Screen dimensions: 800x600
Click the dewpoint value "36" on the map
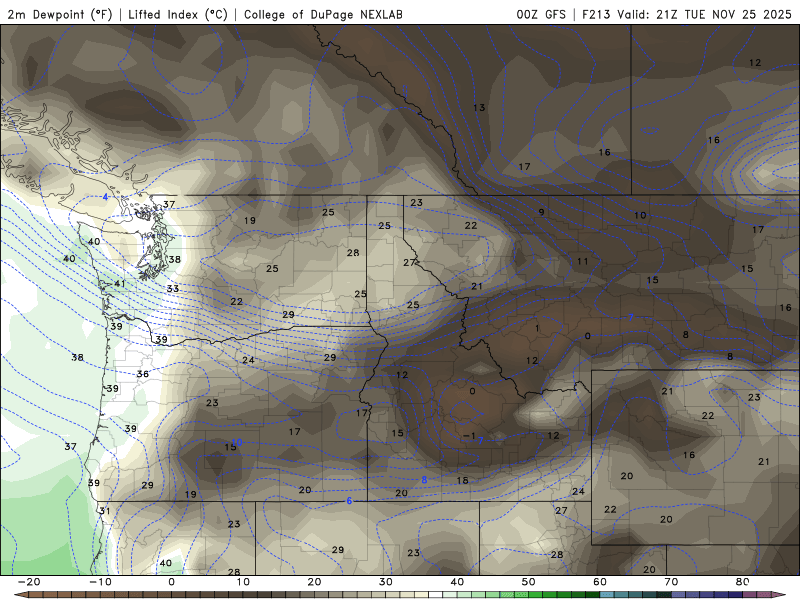[x=143, y=374]
